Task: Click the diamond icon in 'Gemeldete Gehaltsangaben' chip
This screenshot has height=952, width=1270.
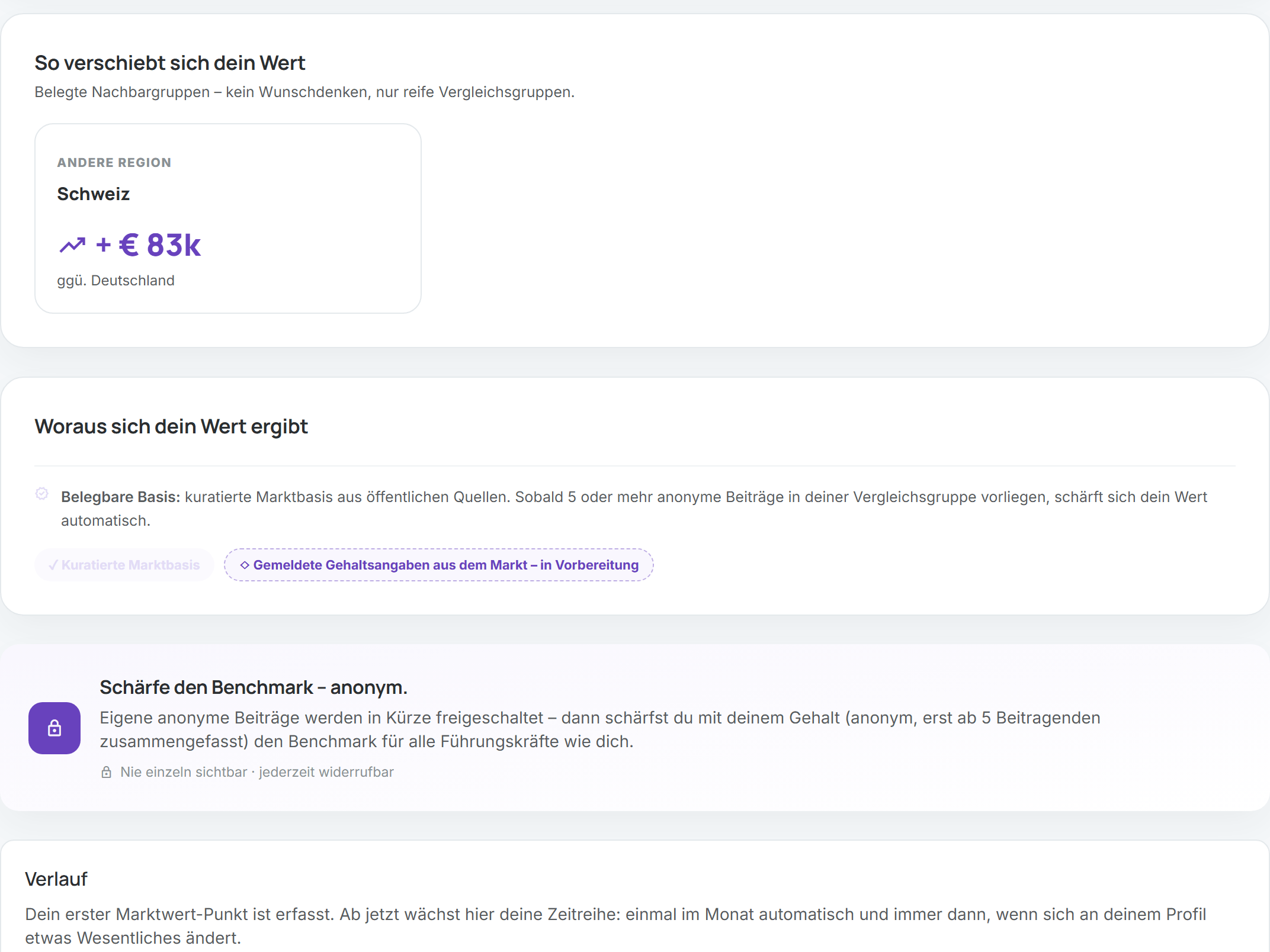Action: (245, 565)
